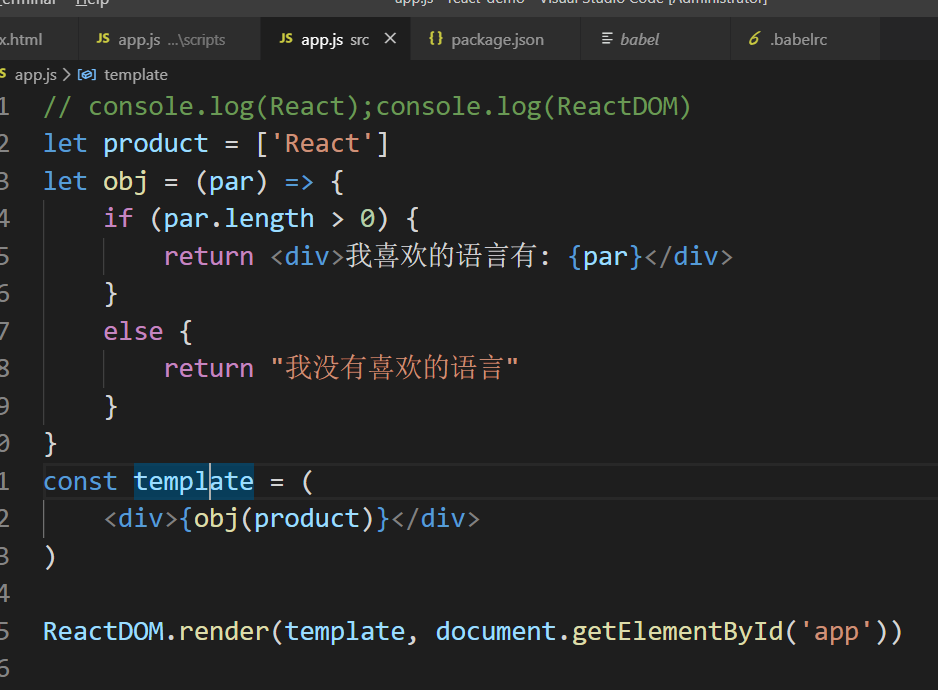Click the 'app' string argument
This screenshot has width=938, height=690.
[836, 632]
